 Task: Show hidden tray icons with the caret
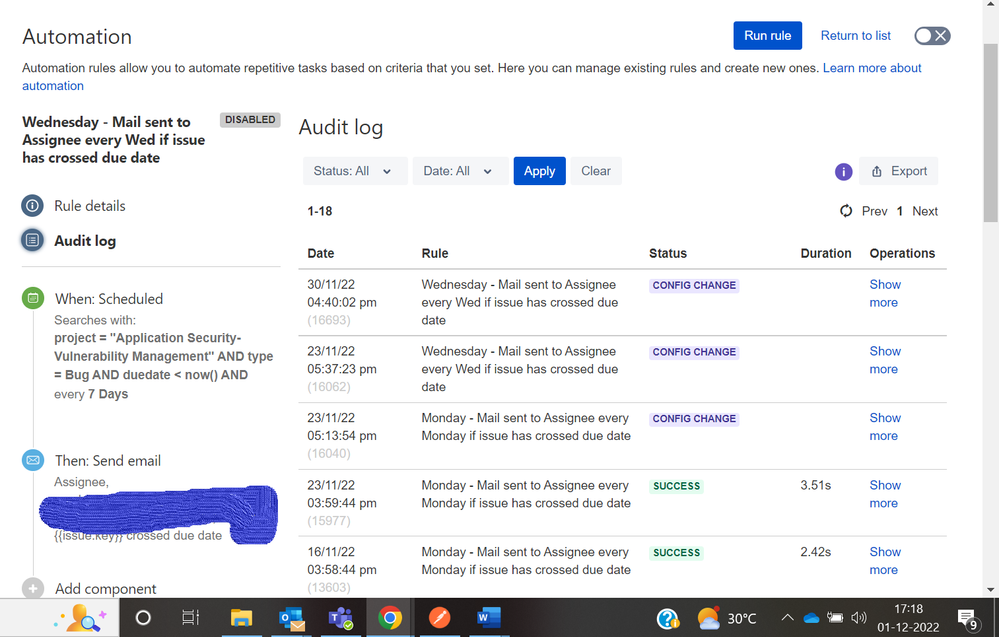click(787, 617)
